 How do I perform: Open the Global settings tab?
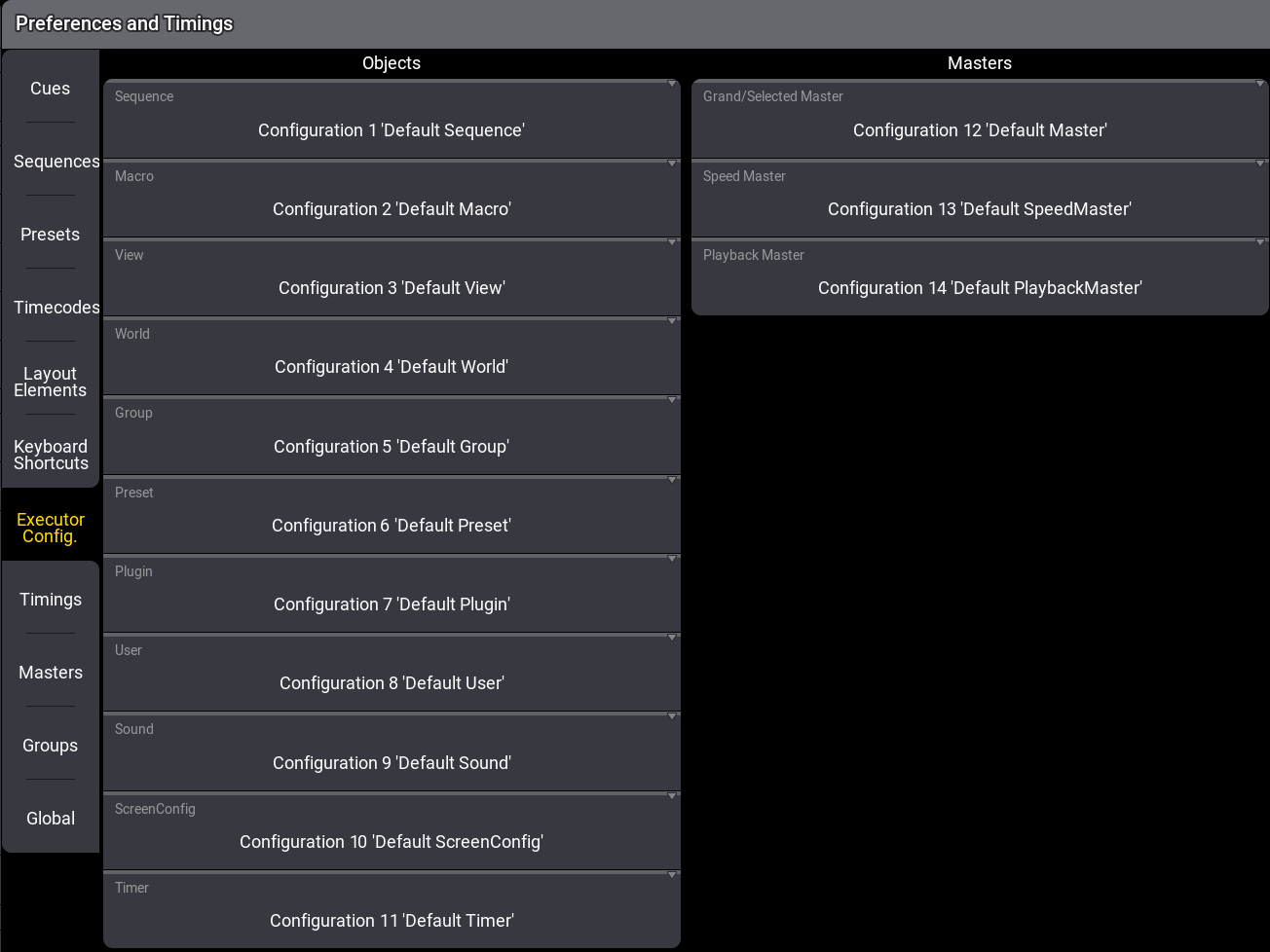click(51, 819)
